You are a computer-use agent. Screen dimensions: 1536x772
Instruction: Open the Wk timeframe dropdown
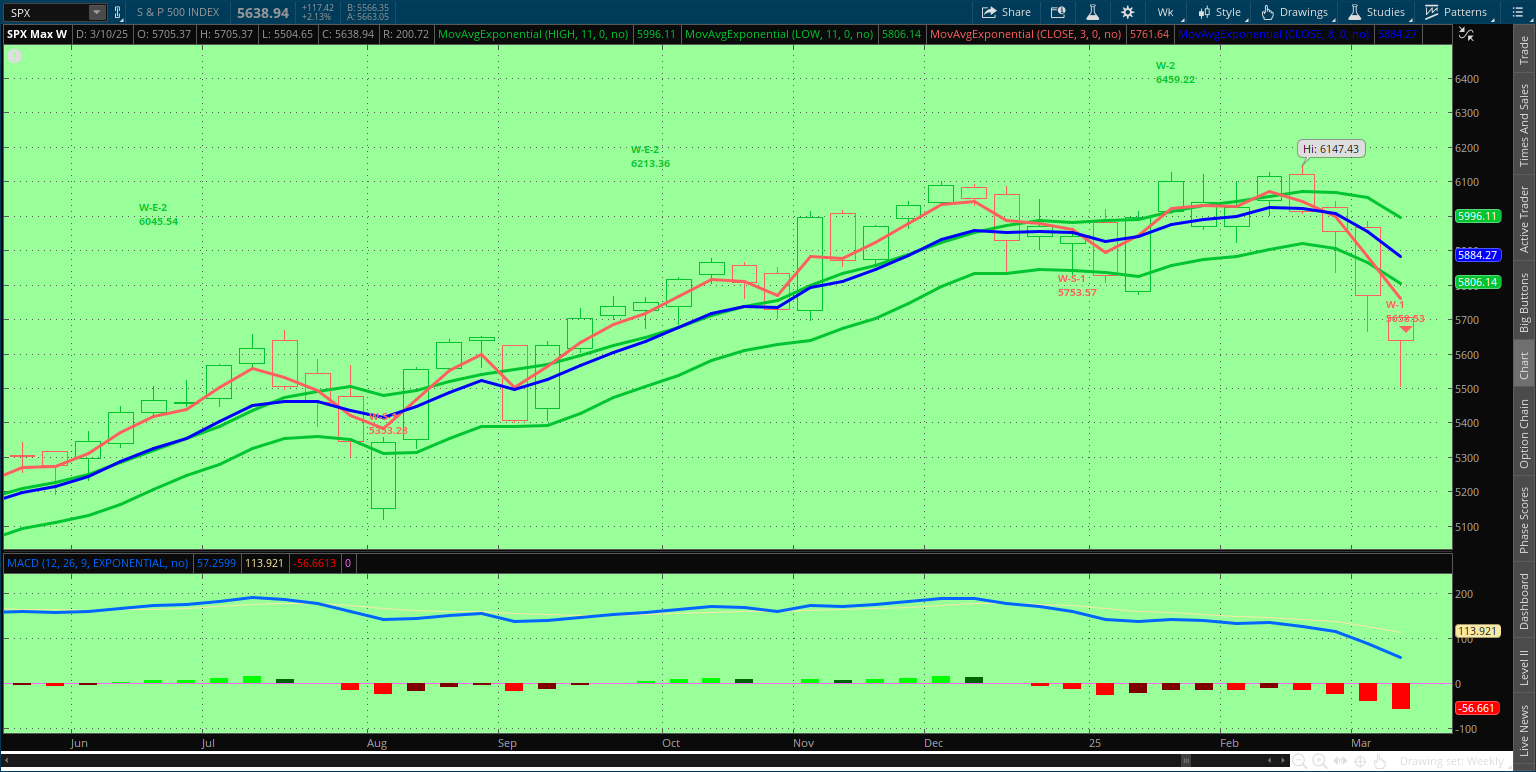coord(1165,12)
